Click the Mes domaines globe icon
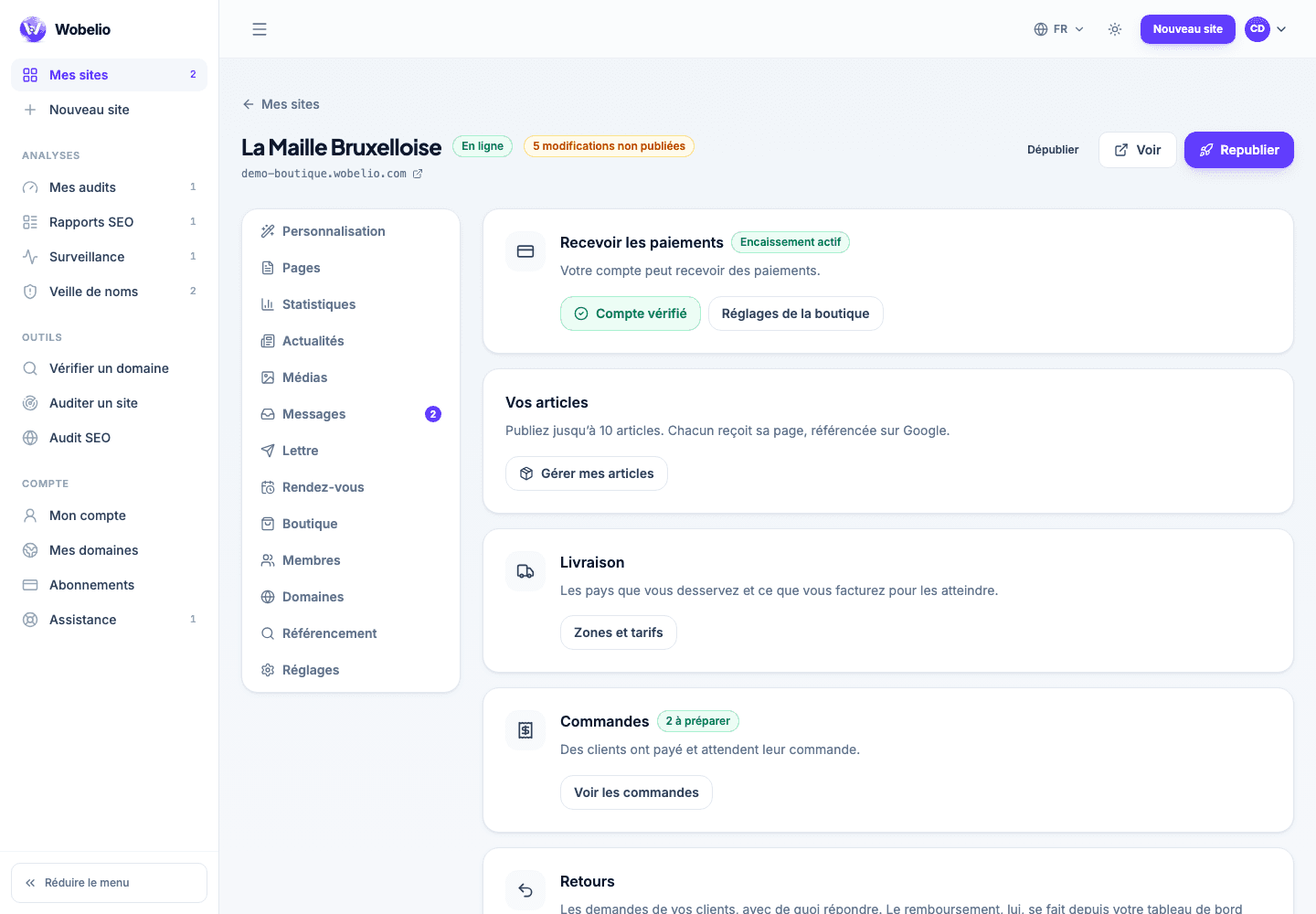Image resolution: width=1316 pixels, height=914 pixels. click(x=30, y=550)
